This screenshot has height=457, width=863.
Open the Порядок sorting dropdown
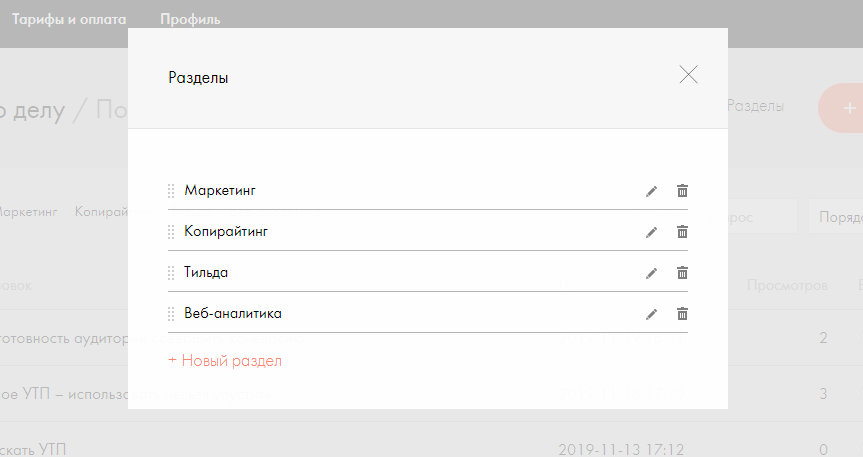pyautogui.click(x=835, y=217)
